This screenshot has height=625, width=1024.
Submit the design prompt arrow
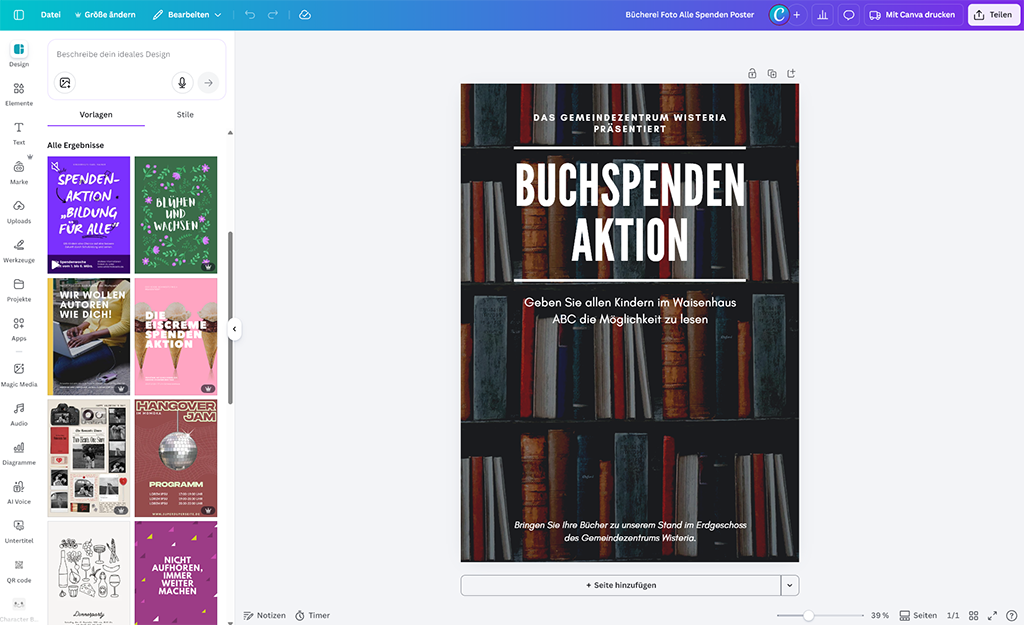208,83
